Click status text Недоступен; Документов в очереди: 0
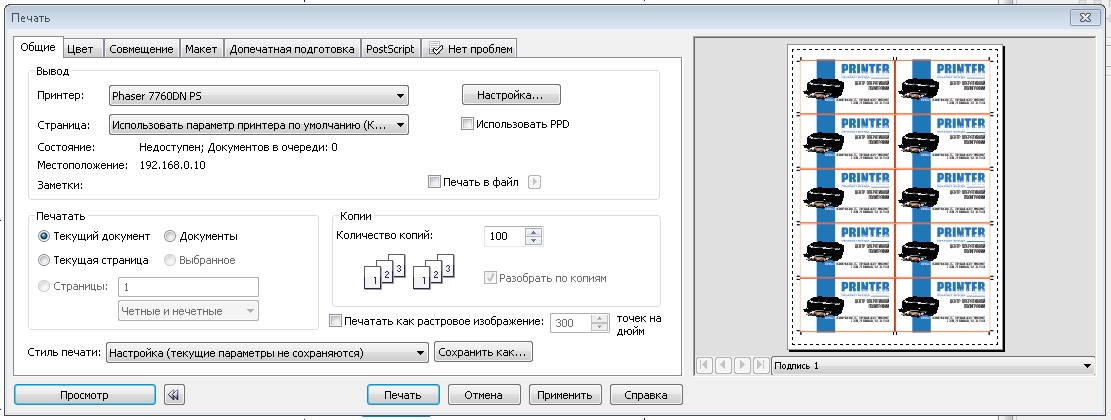This screenshot has width=1111, height=420. [x=238, y=147]
